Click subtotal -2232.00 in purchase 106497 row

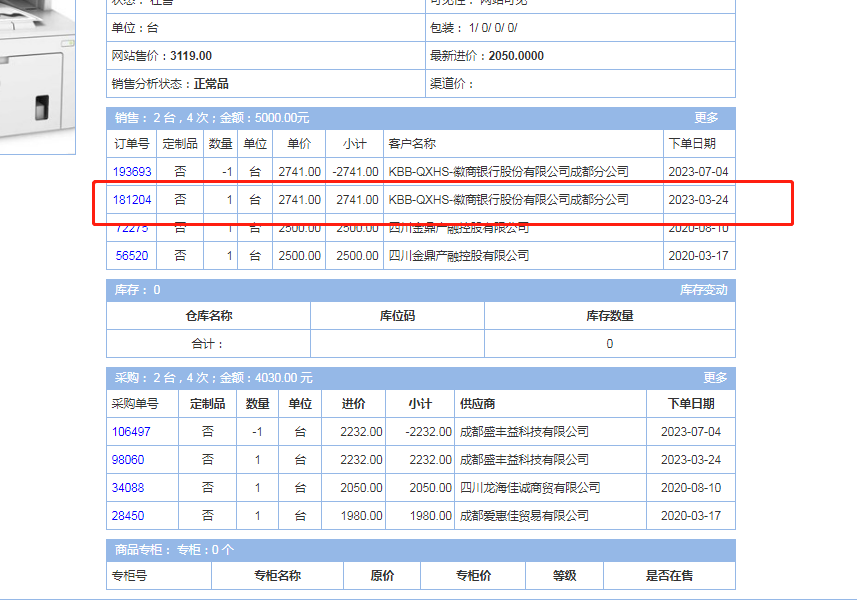[x=428, y=432]
